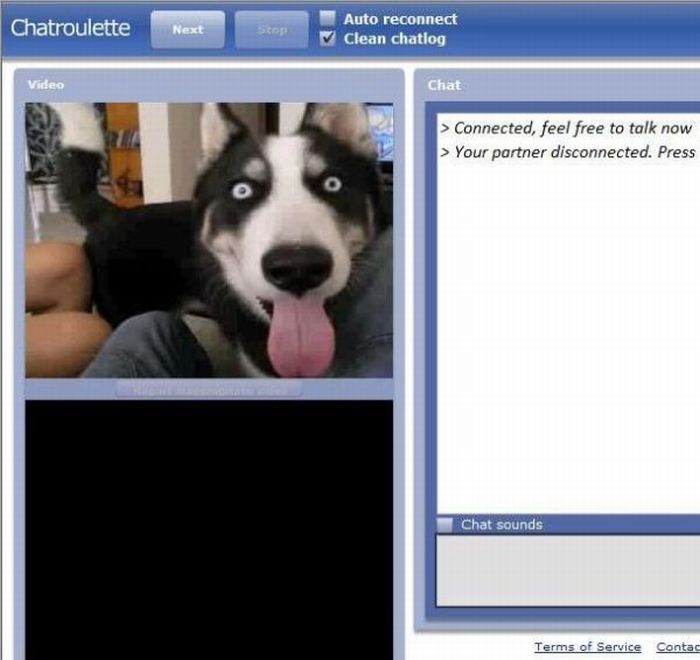Image resolution: width=700 pixels, height=660 pixels.
Task: Enable the Auto reconnect checkbox
Action: click(x=327, y=18)
